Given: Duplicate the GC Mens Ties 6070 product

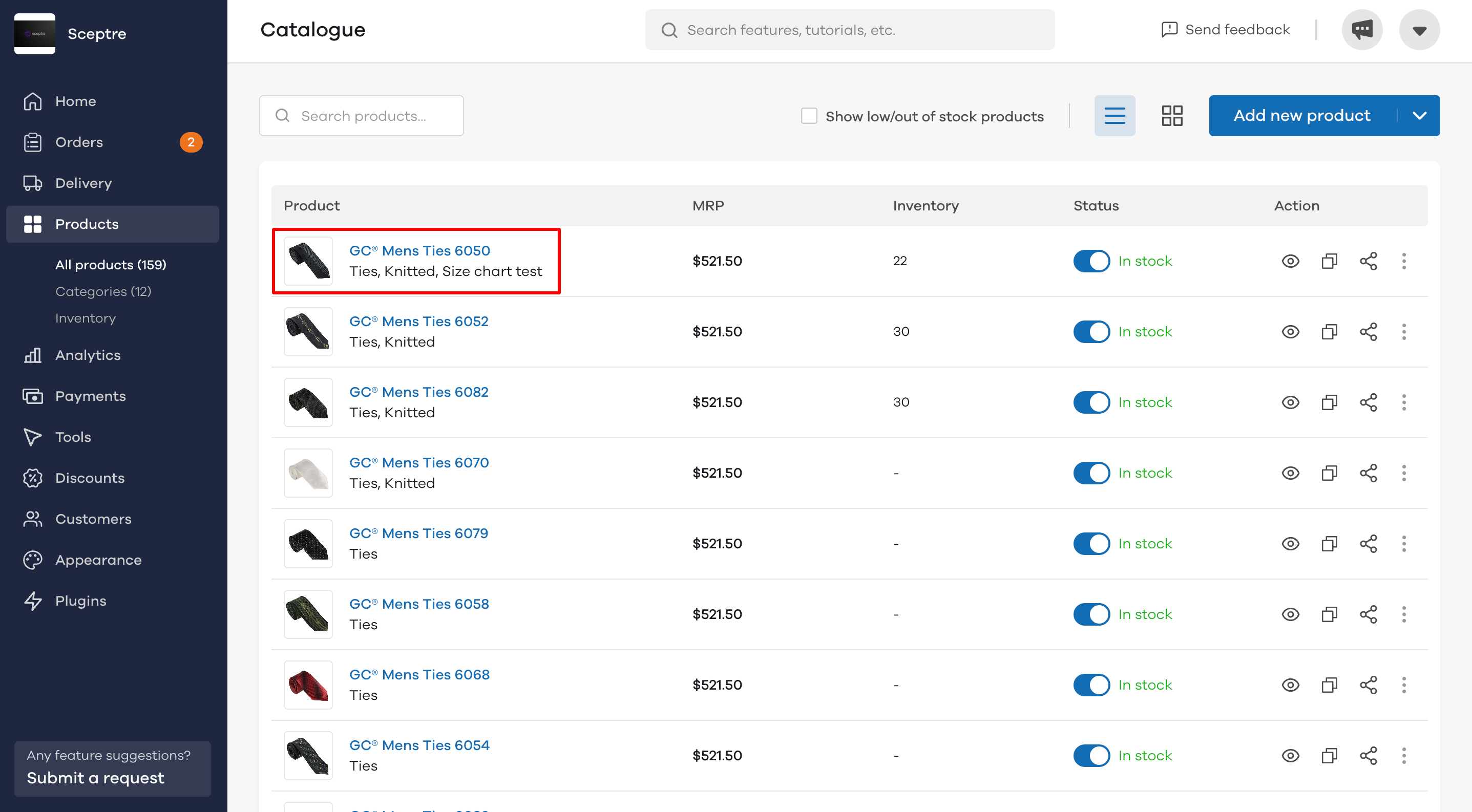Looking at the screenshot, I should coord(1329,474).
